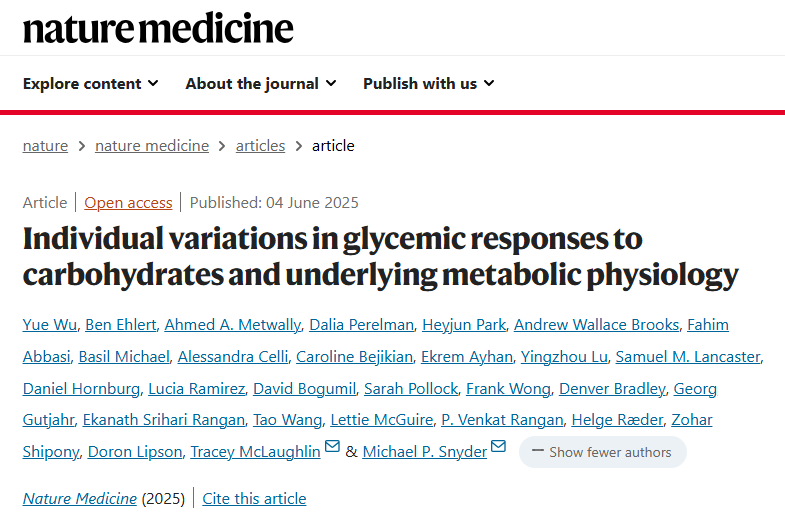Open Cite this article link

coord(254,498)
